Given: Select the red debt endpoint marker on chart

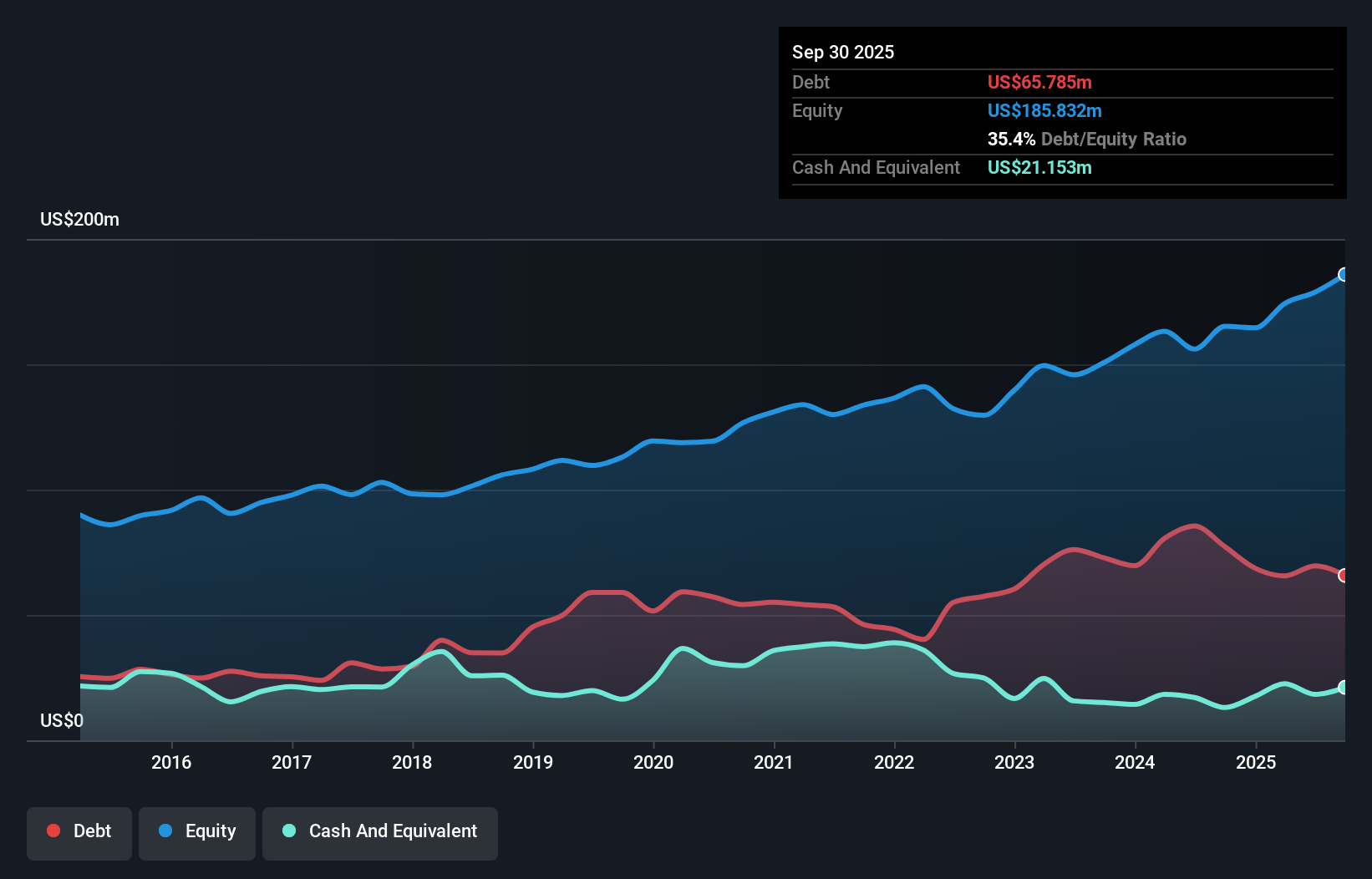Looking at the screenshot, I should coord(1343,576).
